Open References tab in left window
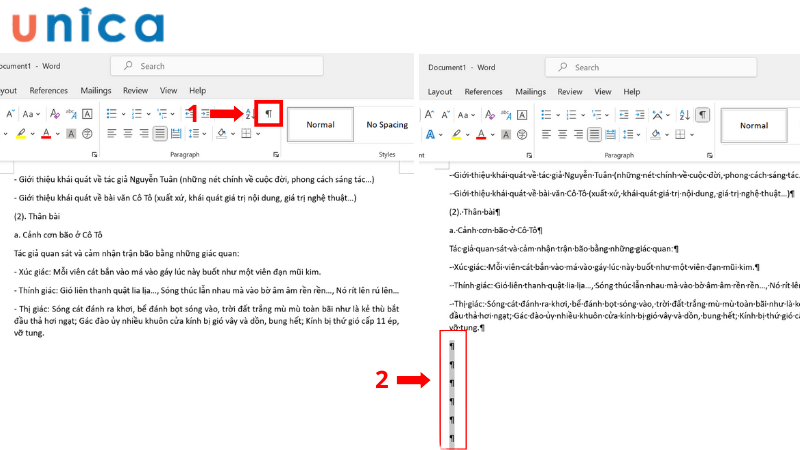Screen dimensions: 800x450 [48, 90]
